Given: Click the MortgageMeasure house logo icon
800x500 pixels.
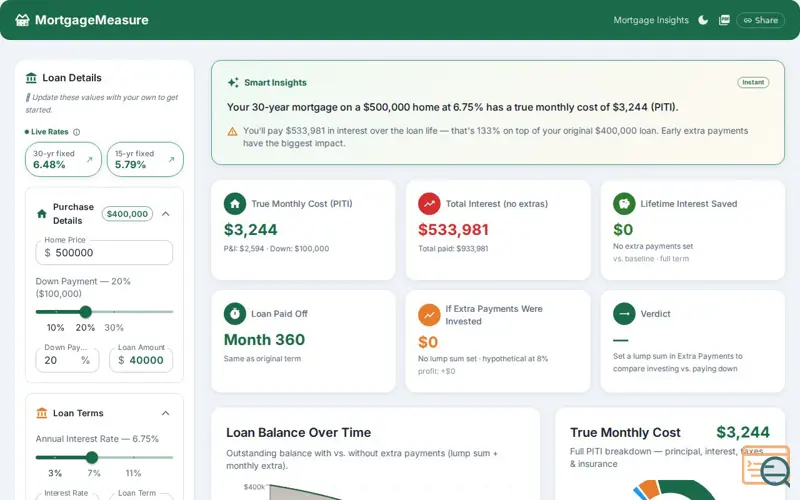Looking at the screenshot, I should point(22,20).
